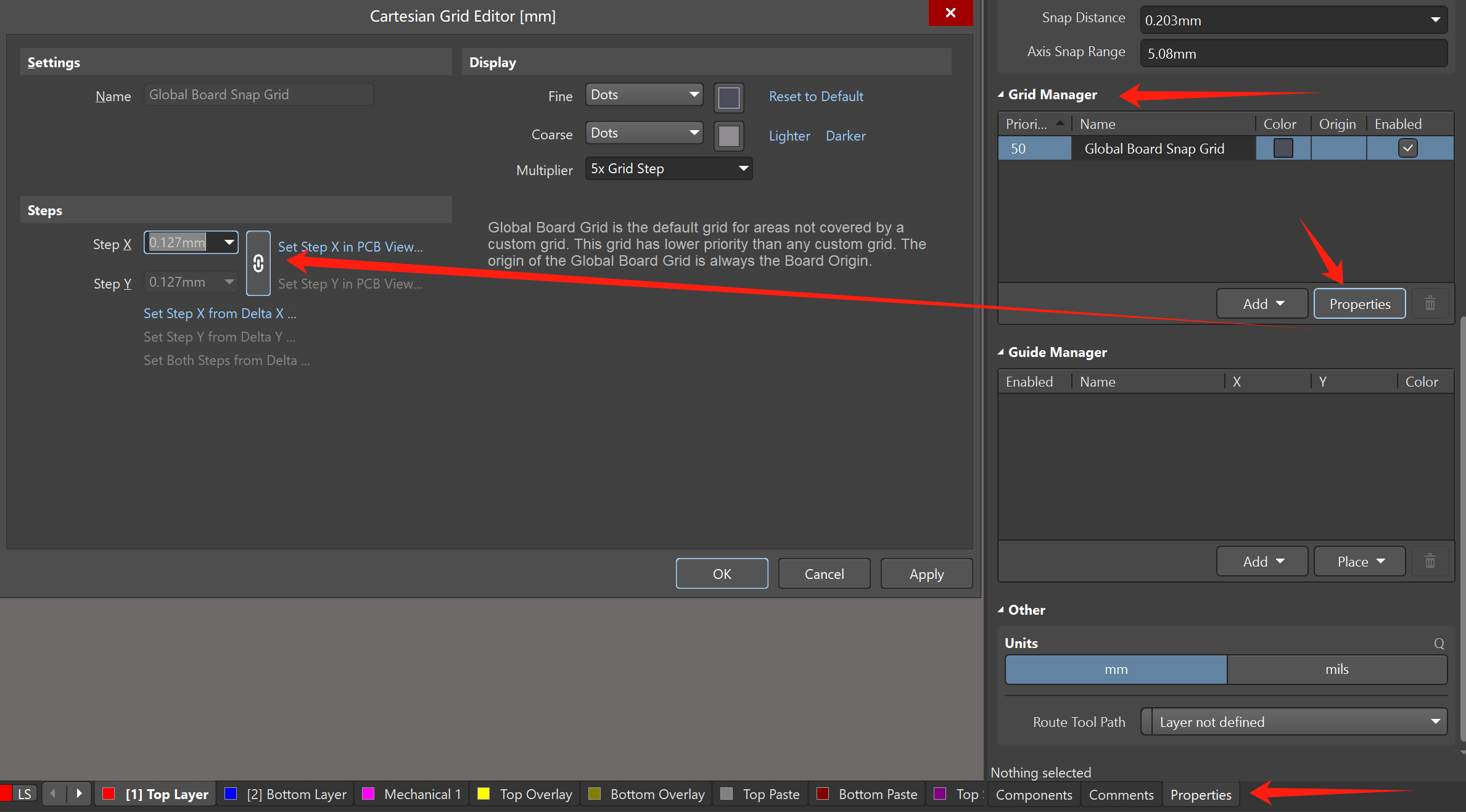Click the Guide Manager trash delete icon
This screenshot has width=1466, height=812.
1430,561
